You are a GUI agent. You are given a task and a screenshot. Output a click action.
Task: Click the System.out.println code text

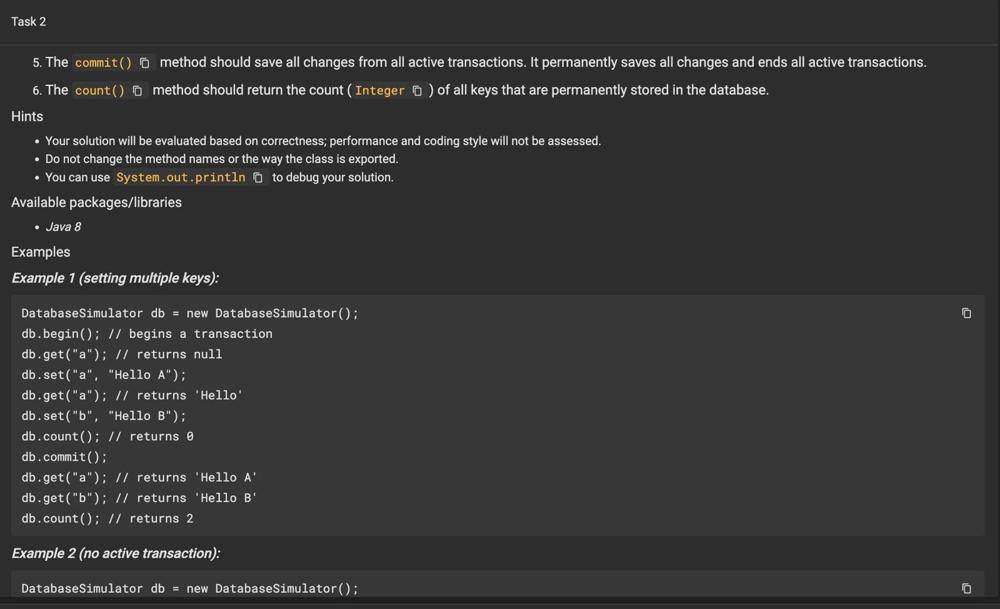tap(180, 178)
